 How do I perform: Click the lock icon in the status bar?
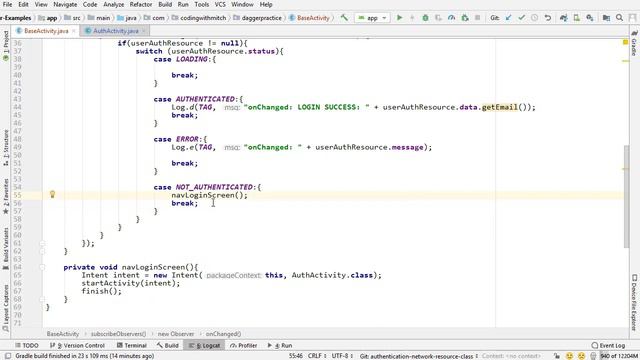point(557,356)
